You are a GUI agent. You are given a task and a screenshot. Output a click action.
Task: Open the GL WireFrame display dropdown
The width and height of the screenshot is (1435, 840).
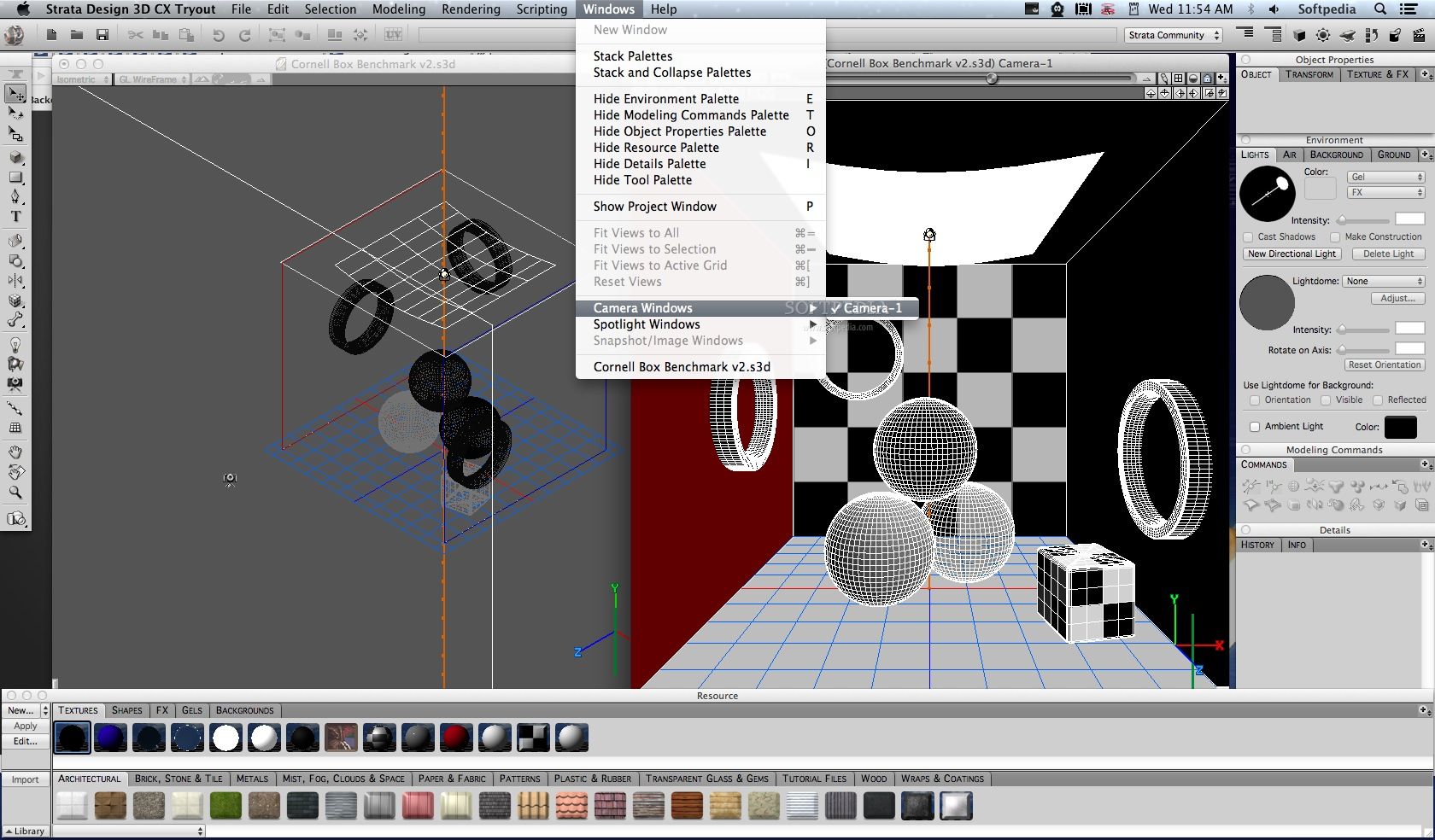point(153,79)
